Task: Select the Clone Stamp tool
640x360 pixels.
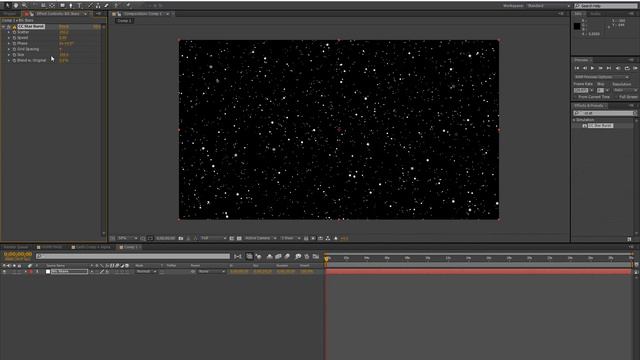Action: coord(98,5)
